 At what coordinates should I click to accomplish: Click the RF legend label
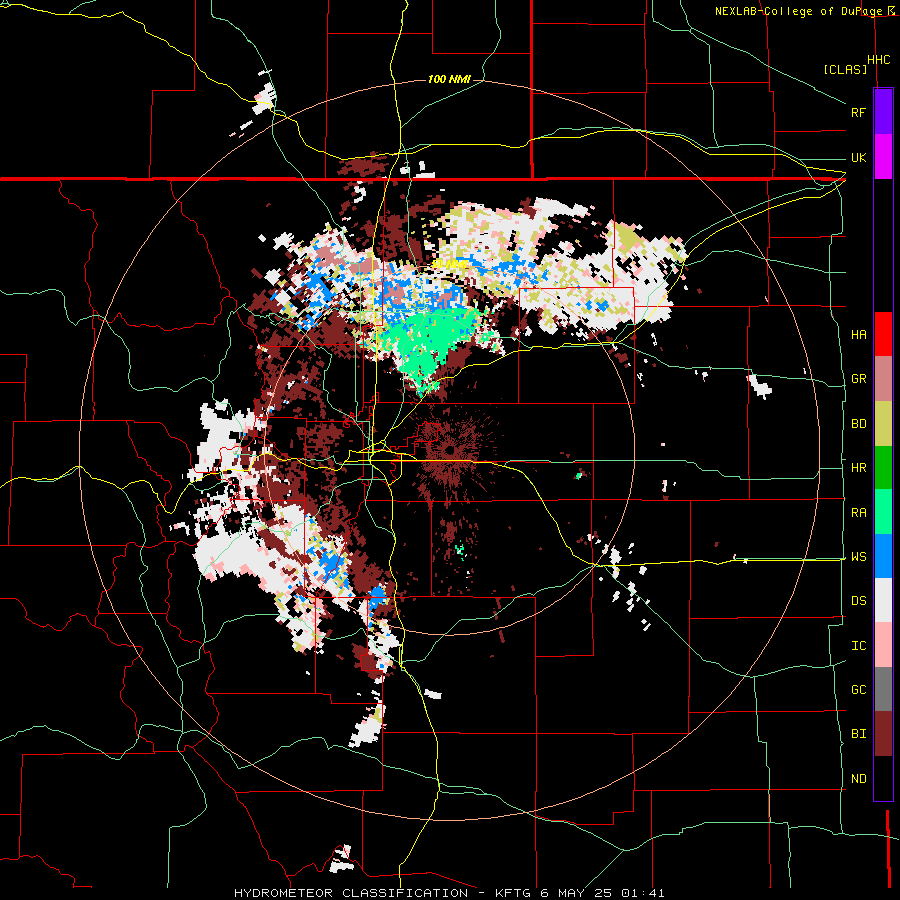point(858,112)
